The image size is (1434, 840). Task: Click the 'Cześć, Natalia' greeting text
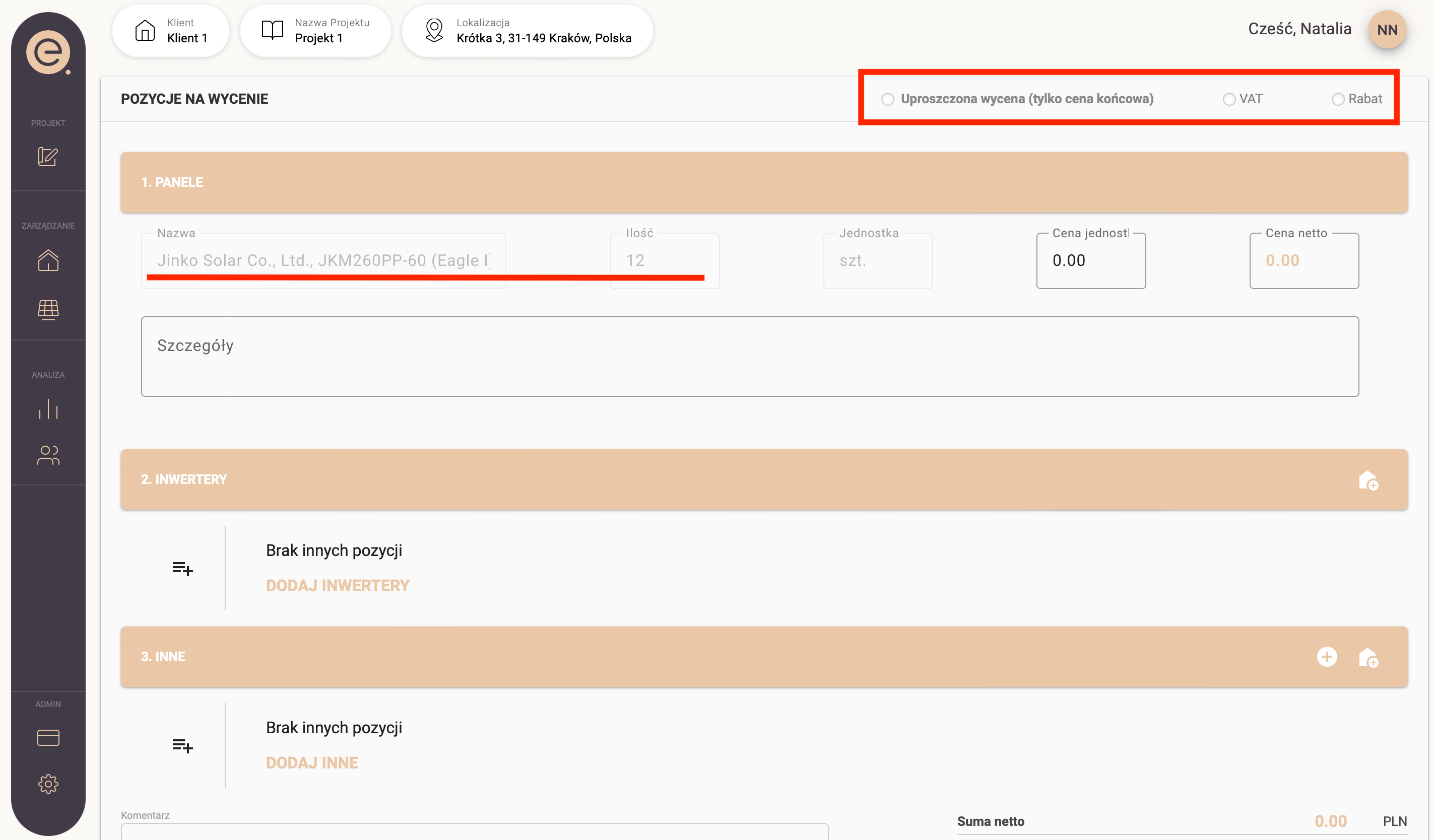click(x=1299, y=29)
